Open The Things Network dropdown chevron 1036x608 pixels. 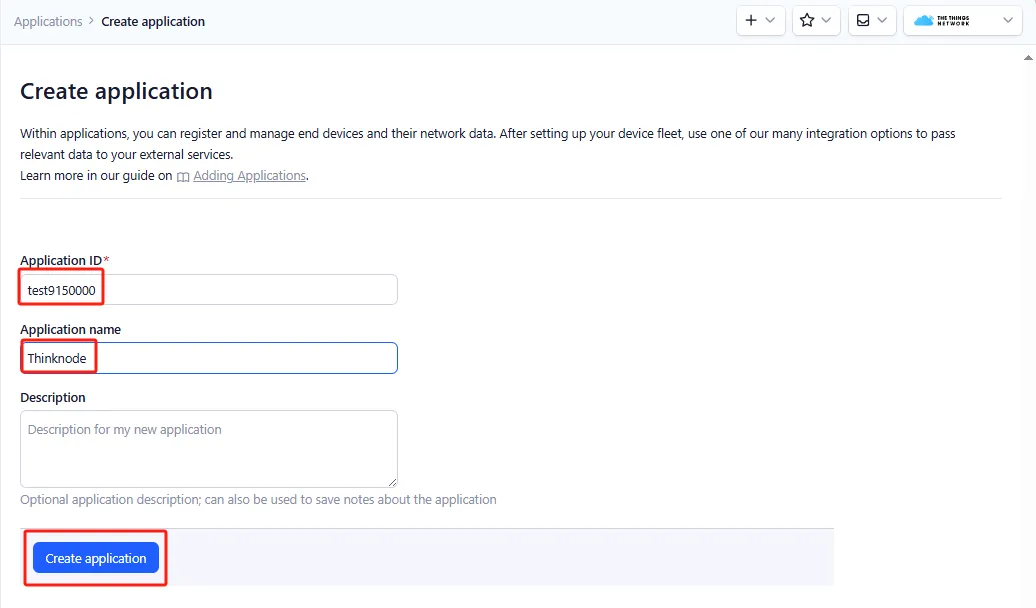click(x=1007, y=21)
